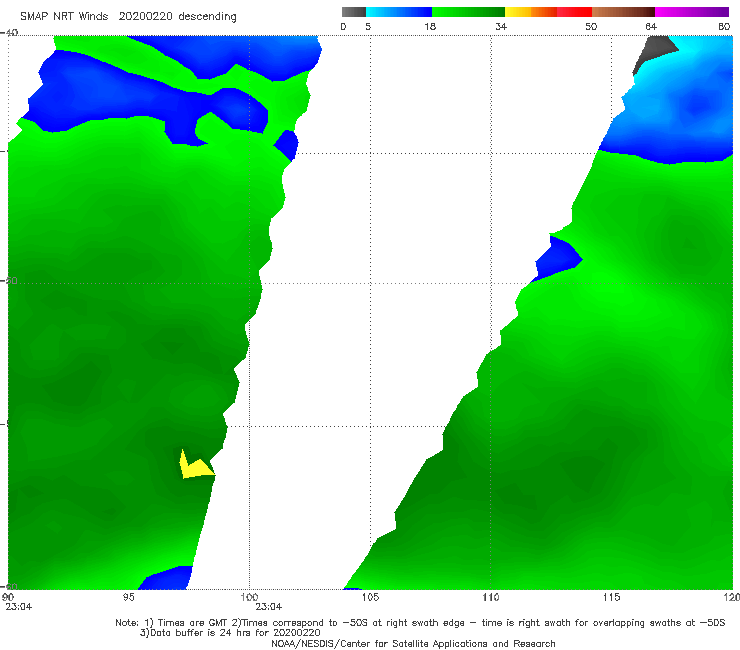The image size is (740, 650).
Task: Click the color bar label '80'
Action: [x=724, y=27]
